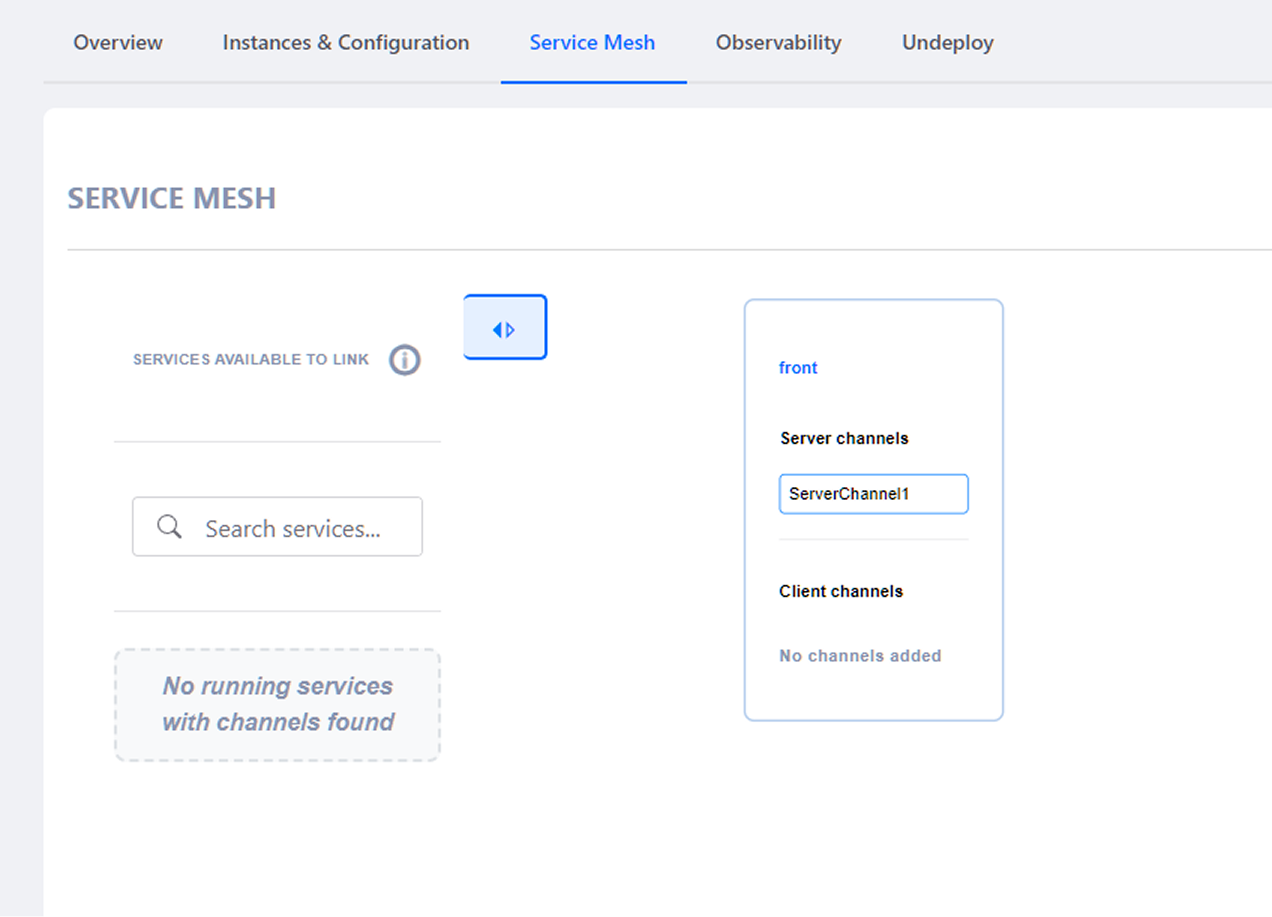This screenshot has height=917, width=1272.
Task: Toggle the services panel with the arrows button
Action: pyautogui.click(x=505, y=328)
